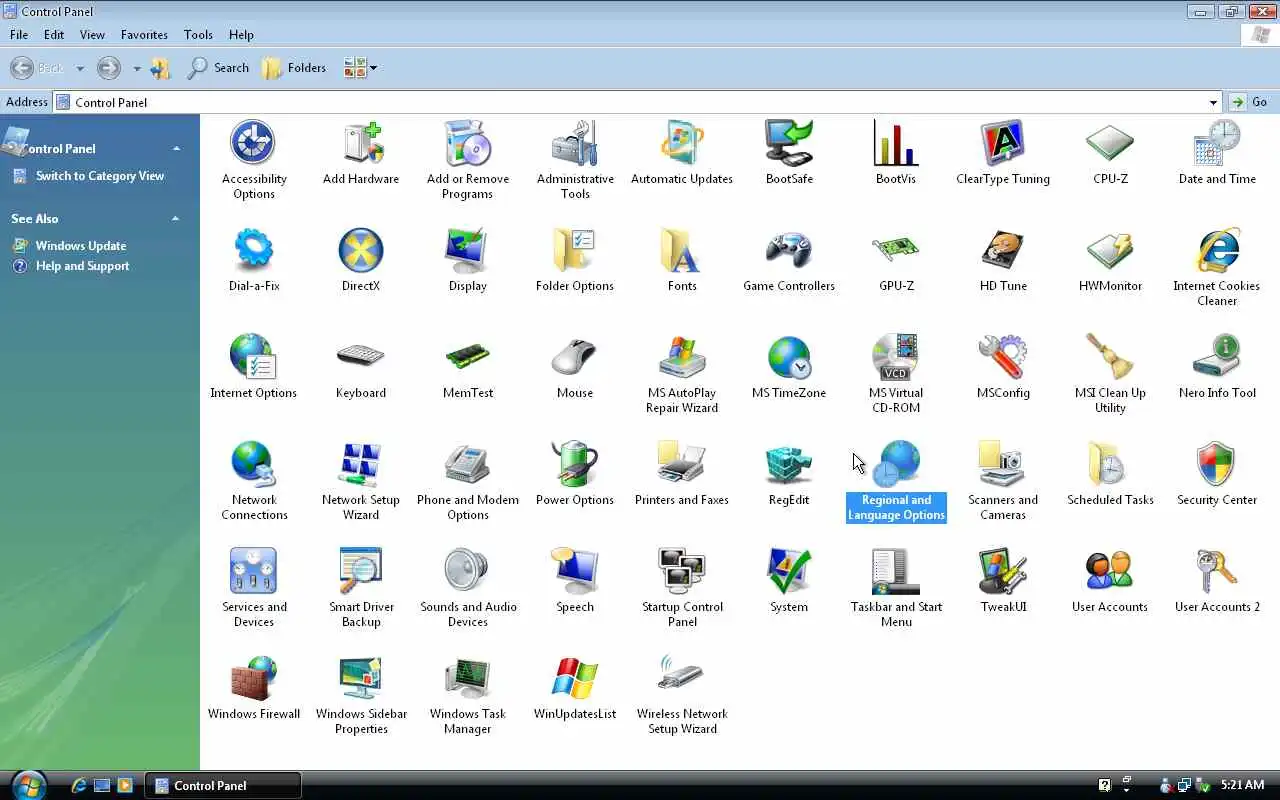Screen dimensions: 1280x800
Task: Open the Help menu
Action: click(241, 34)
